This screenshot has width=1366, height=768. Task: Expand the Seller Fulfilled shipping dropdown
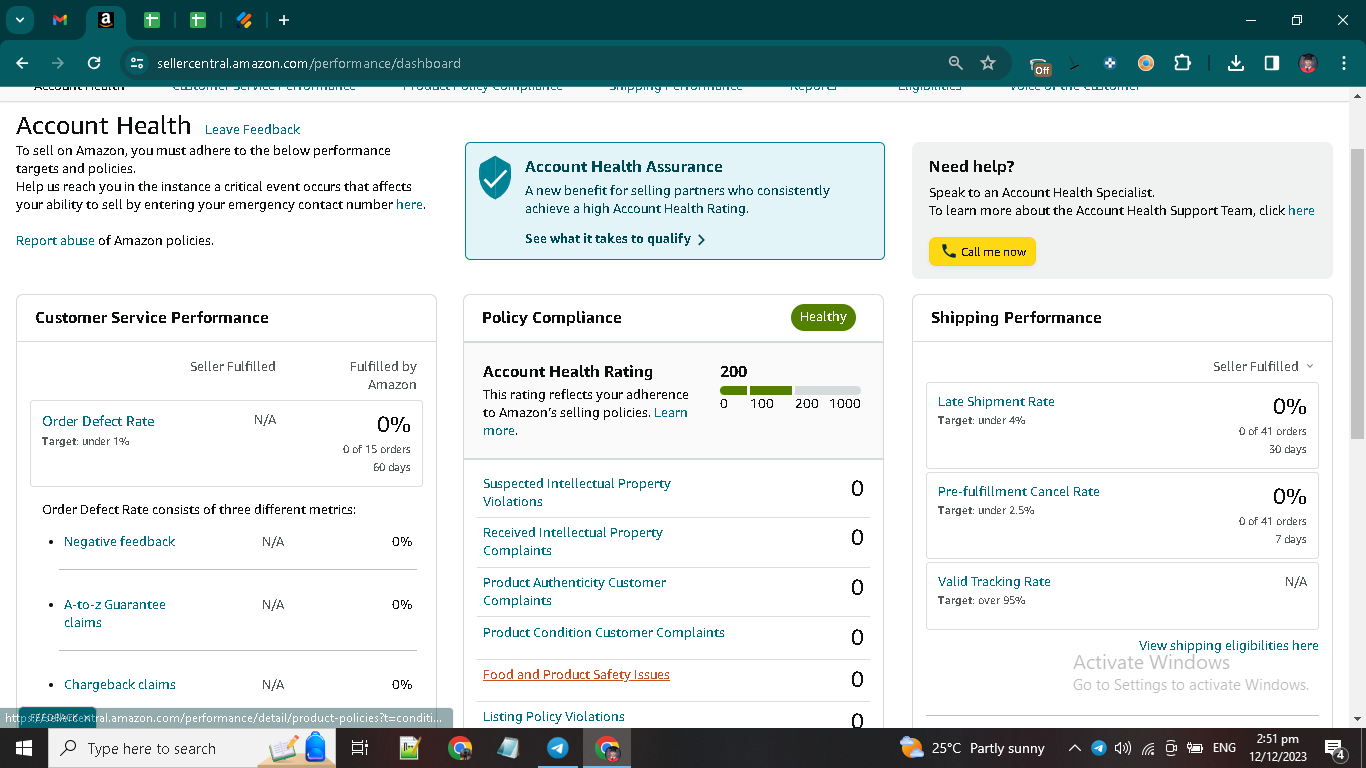1263,366
